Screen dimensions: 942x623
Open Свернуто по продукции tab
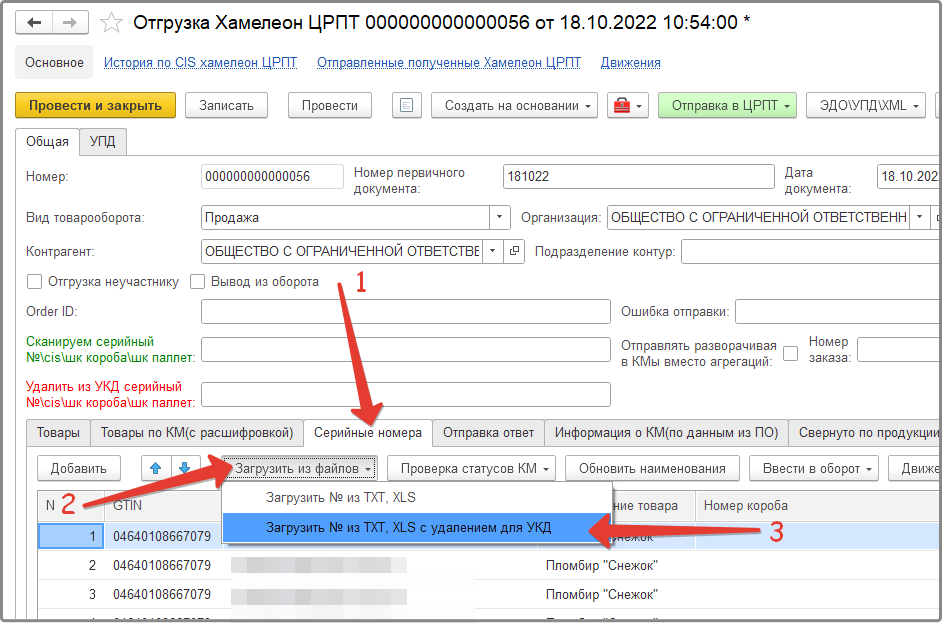865,433
